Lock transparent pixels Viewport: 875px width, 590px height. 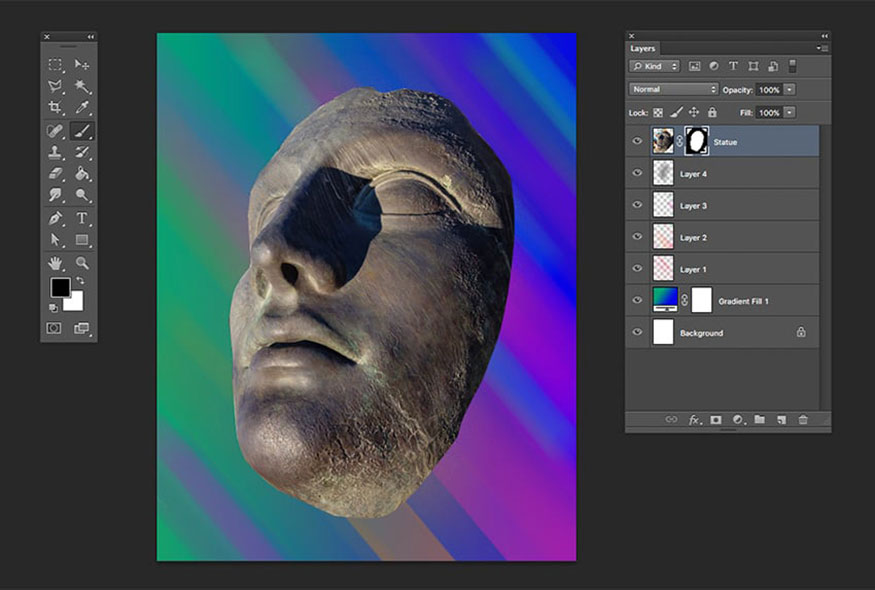(658, 113)
